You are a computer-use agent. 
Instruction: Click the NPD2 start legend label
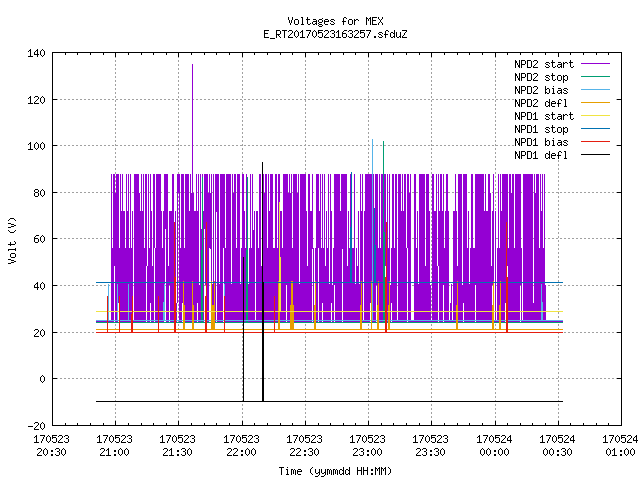click(x=544, y=64)
